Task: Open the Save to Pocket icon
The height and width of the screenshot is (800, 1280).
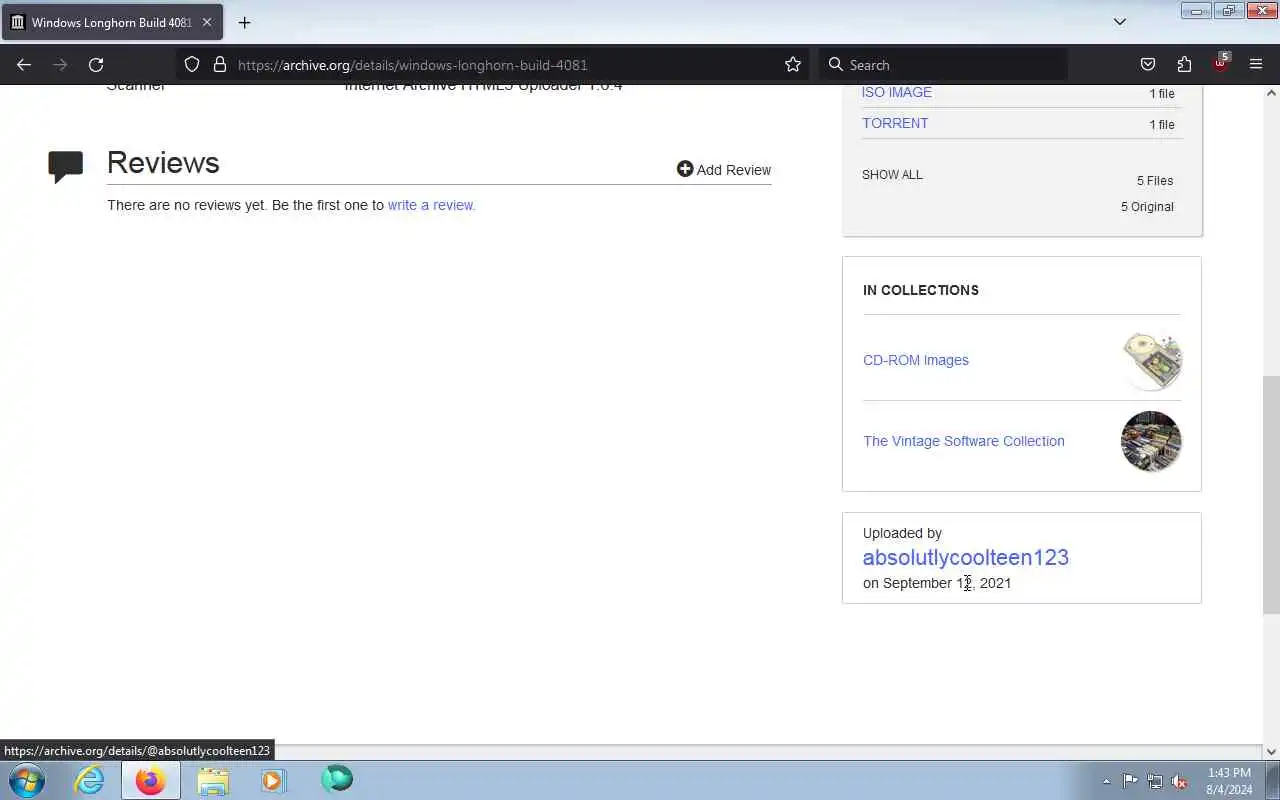Action: tap(1148, 64)
